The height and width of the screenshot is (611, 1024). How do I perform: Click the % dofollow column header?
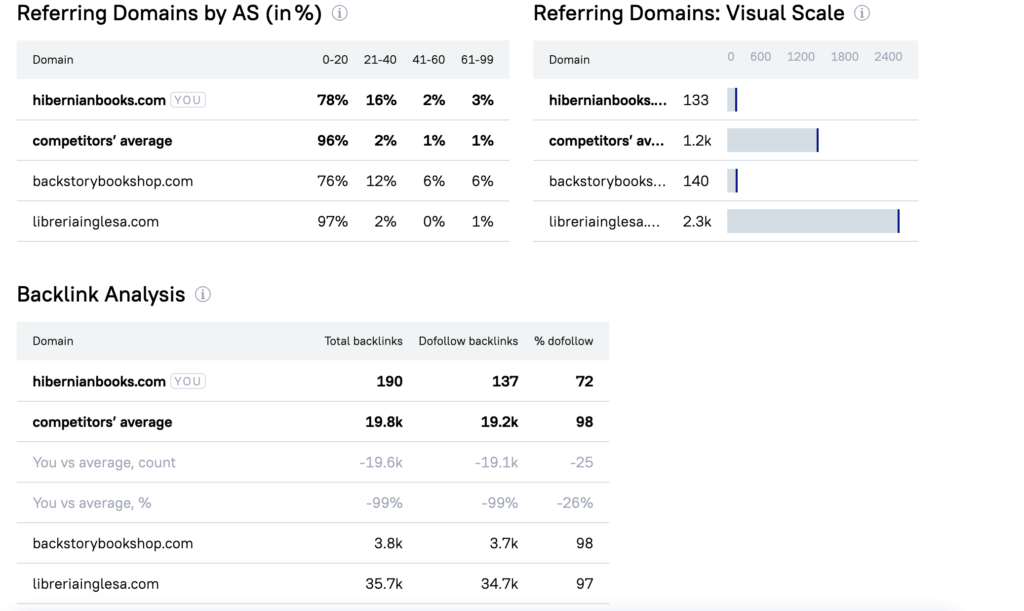coord(563,341)
